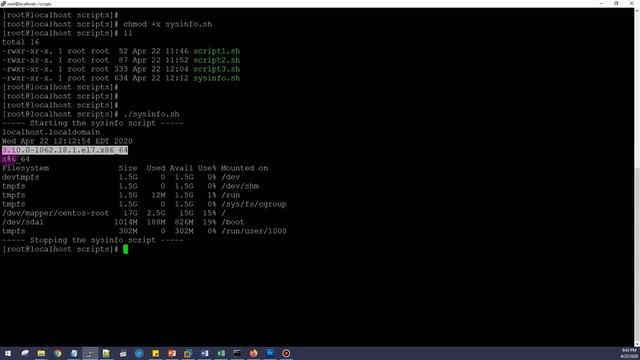Click the date line "Wed Apr 22 12:12:54 EDT 2020"
The height and width of the screenshot is (360, 640).
[67, 141]
